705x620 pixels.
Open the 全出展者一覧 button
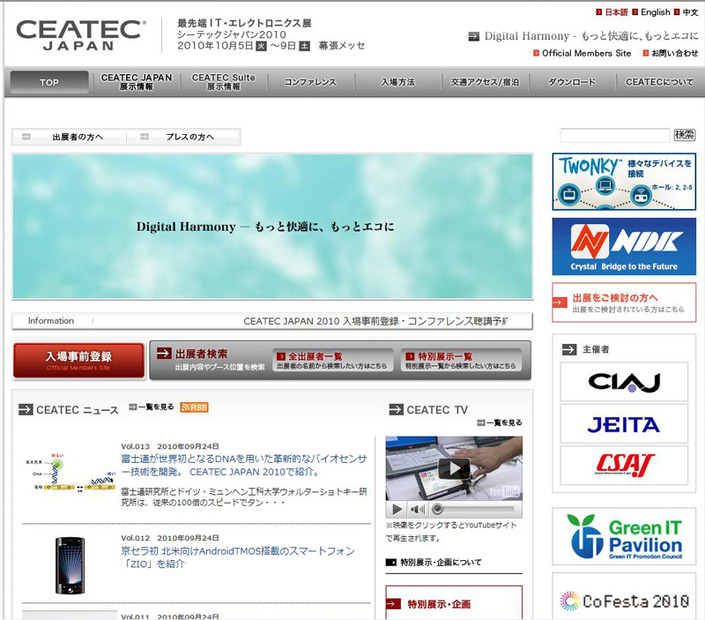[333, 360]
